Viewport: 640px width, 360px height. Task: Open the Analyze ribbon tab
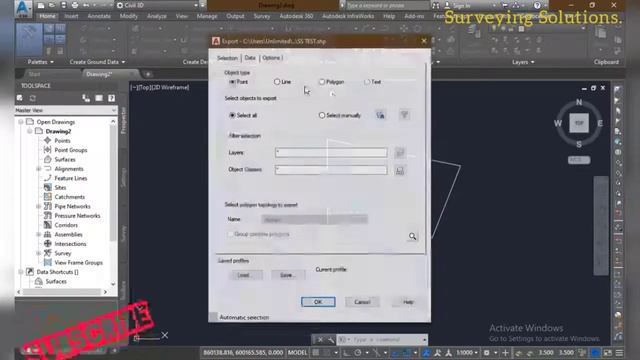point(157,16)
